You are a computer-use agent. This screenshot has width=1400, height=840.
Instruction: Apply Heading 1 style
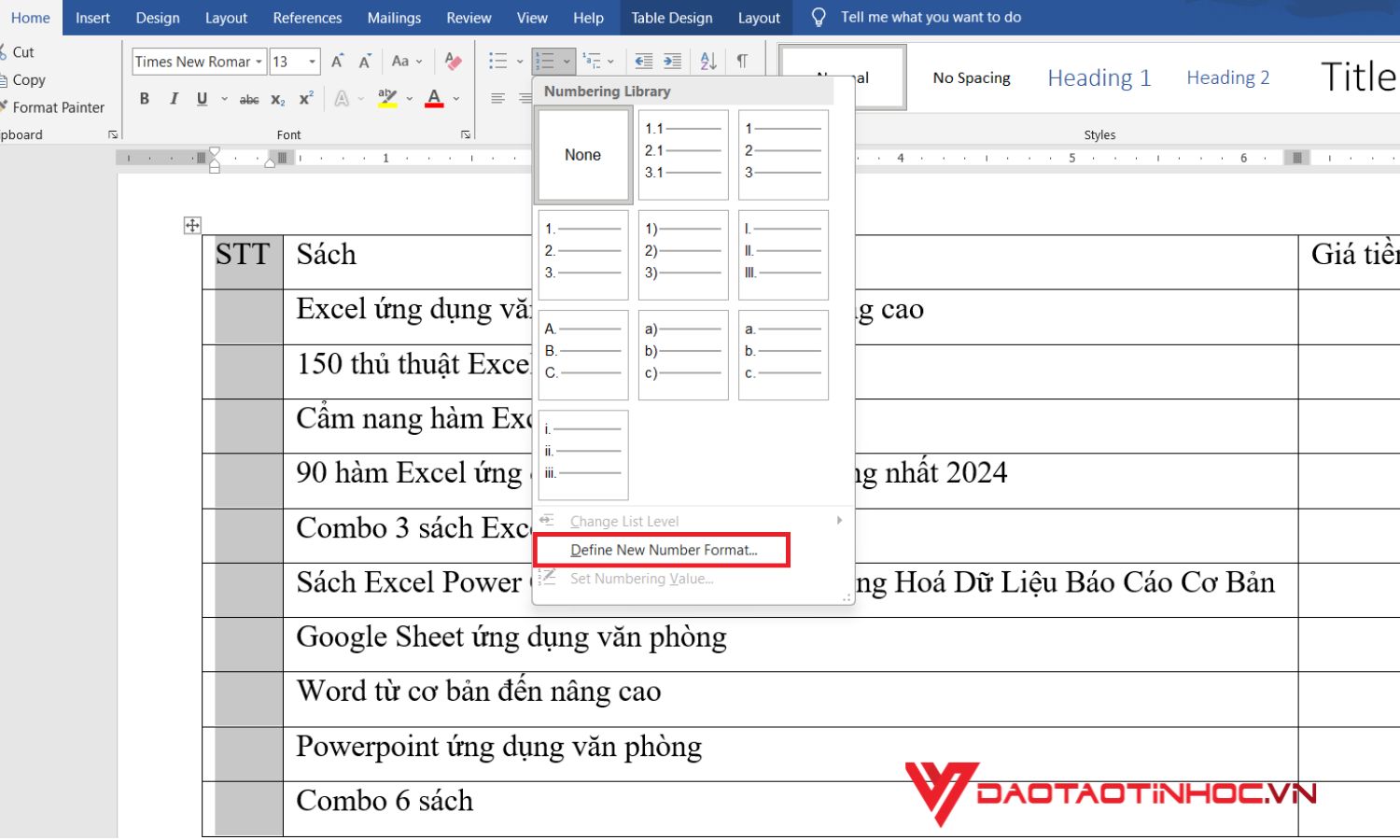point(1099,77)
